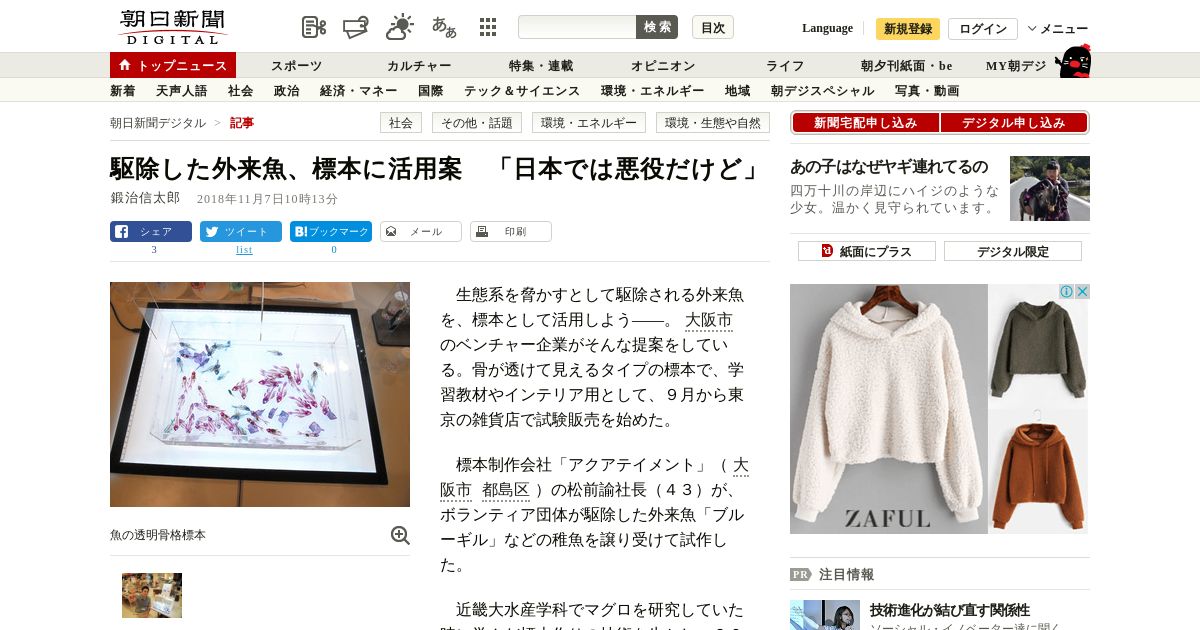Screen dimensions: 1200x630
Task: Open the weather icon in header
Action: tap(400, 27)
